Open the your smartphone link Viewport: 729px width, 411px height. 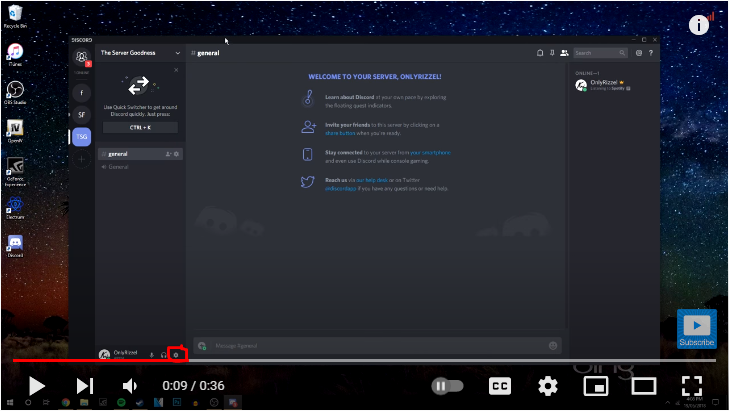pyautogui.click(x=430, y=152)
